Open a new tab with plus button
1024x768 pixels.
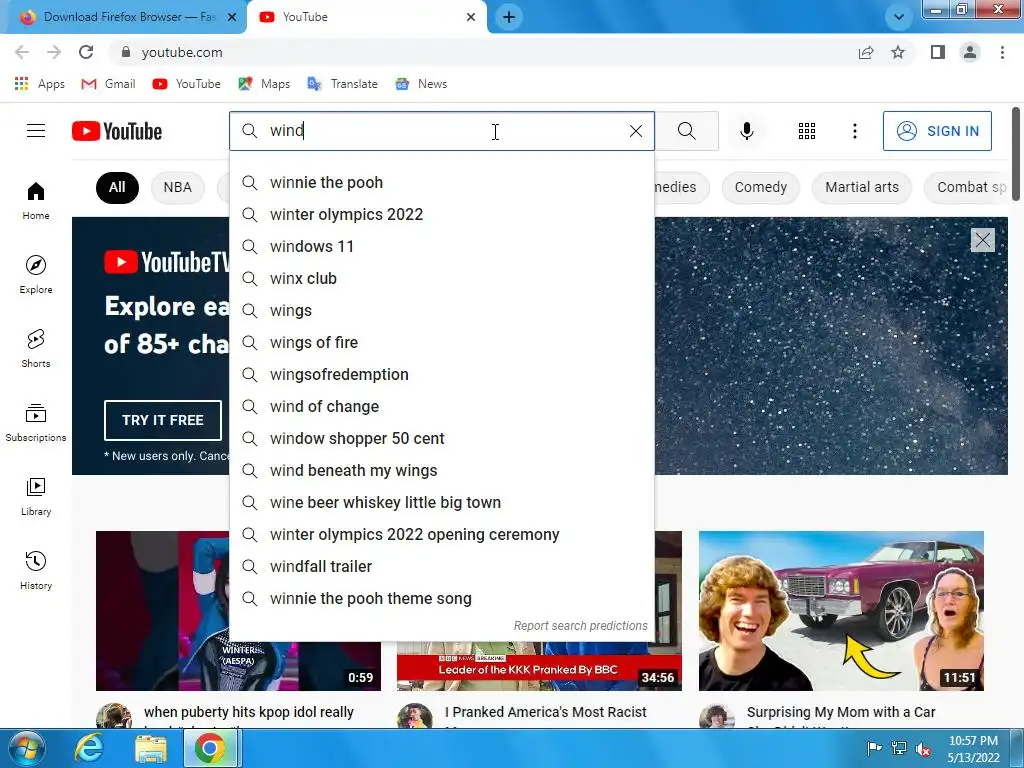(509, 17)
